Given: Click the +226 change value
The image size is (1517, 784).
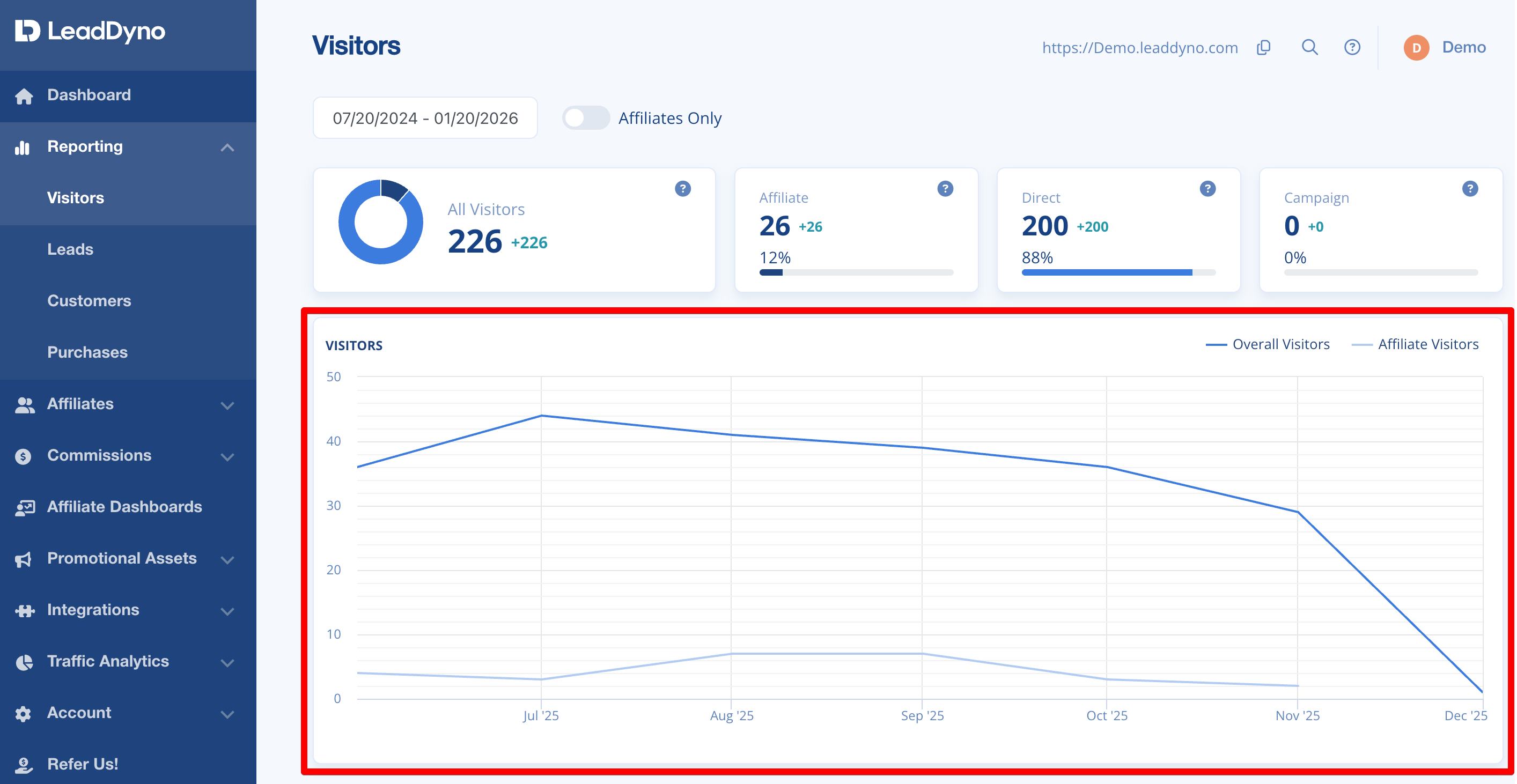Looking at the screenshot, I should pyautogui.click(x=529, y=242).
